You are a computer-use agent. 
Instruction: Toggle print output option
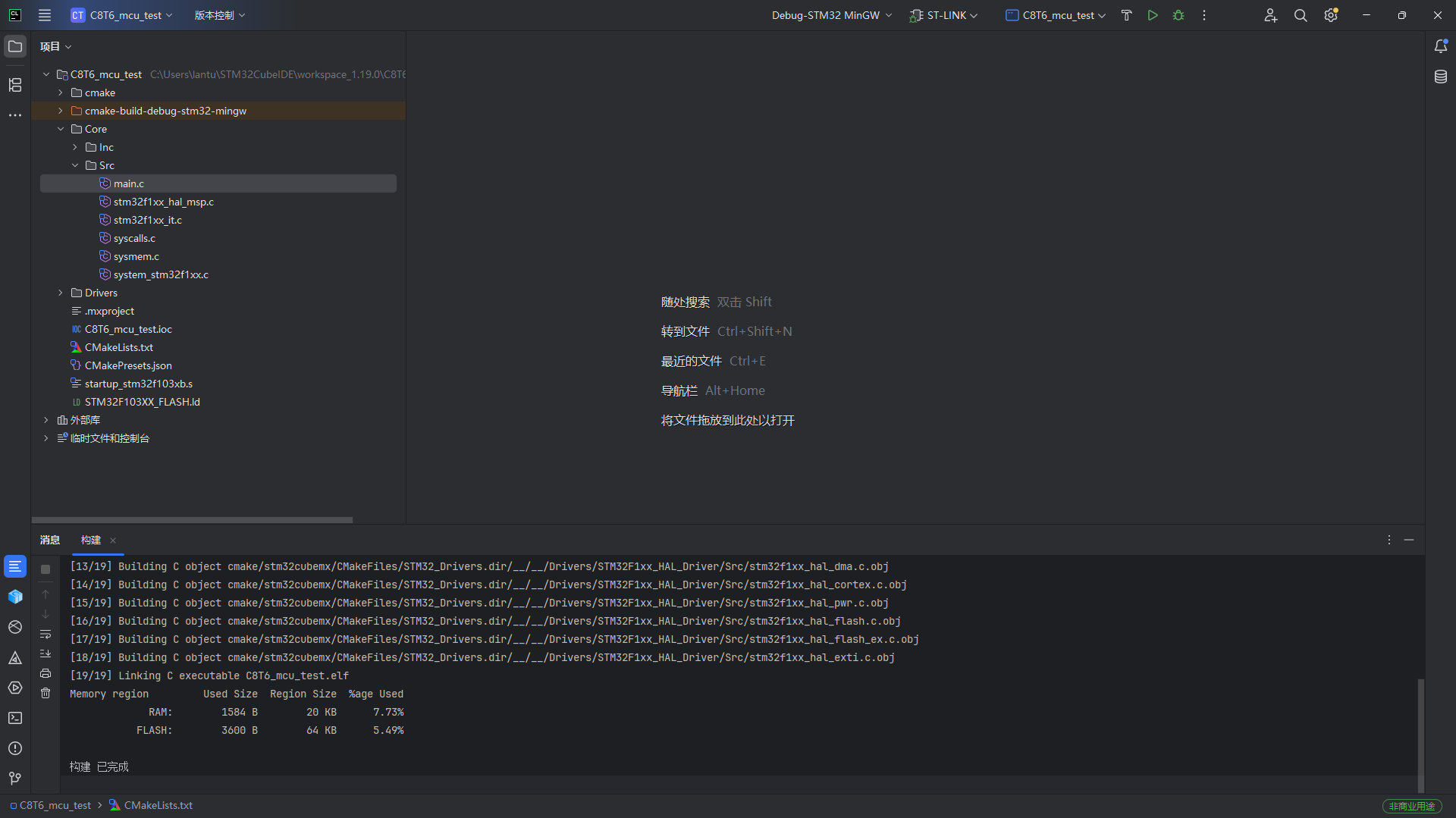[x=45, y=673]
